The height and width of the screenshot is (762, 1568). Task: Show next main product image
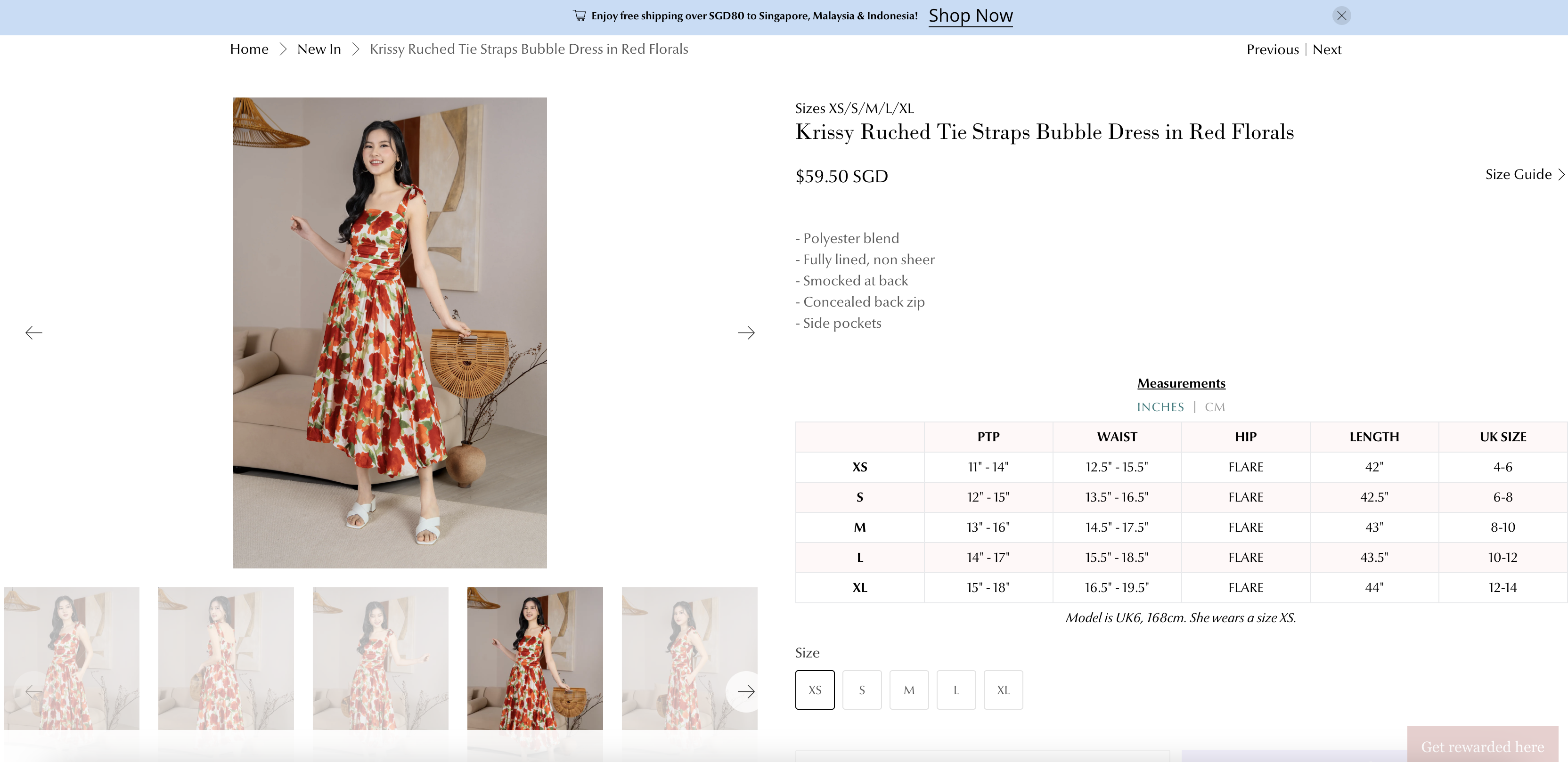pos(746,332)
